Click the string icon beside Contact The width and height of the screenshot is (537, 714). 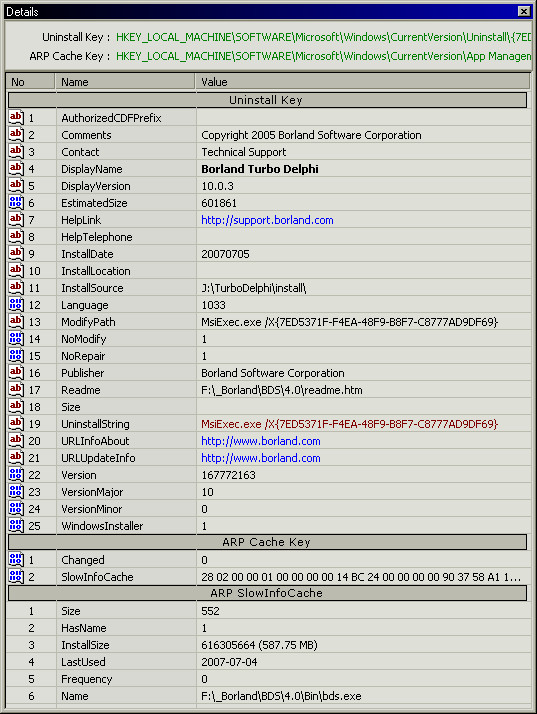click(16, 151)
